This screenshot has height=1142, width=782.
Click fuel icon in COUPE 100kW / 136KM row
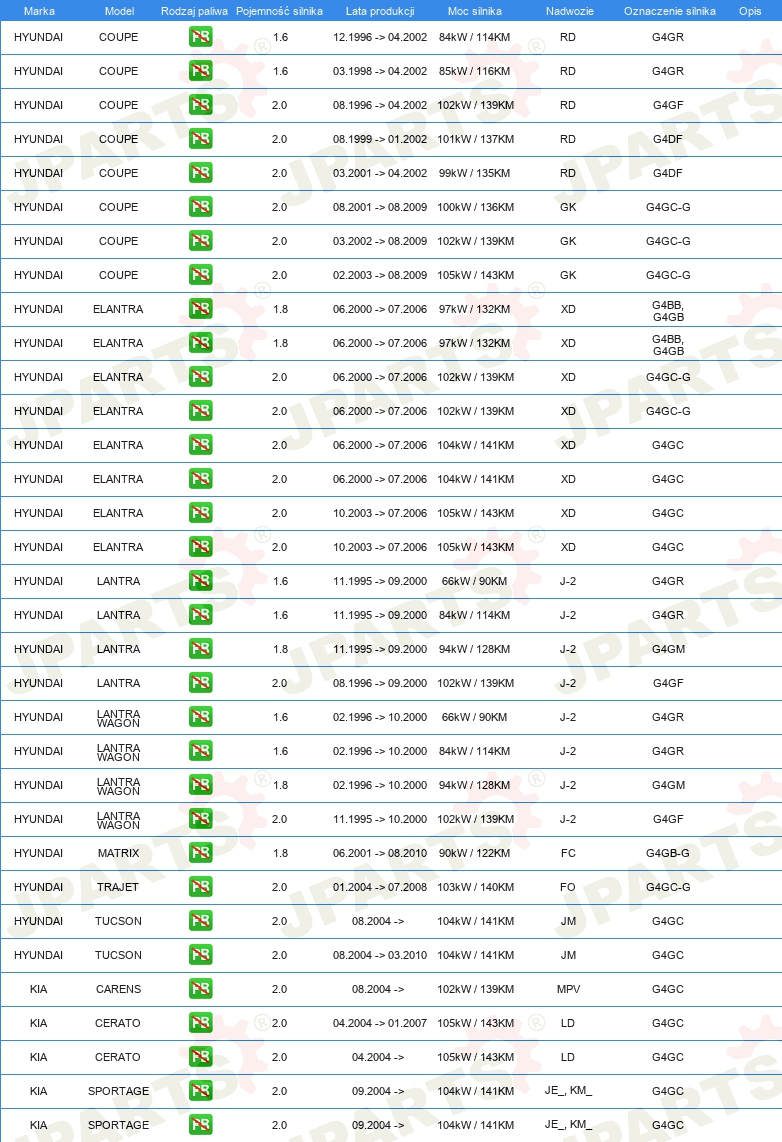200,207
